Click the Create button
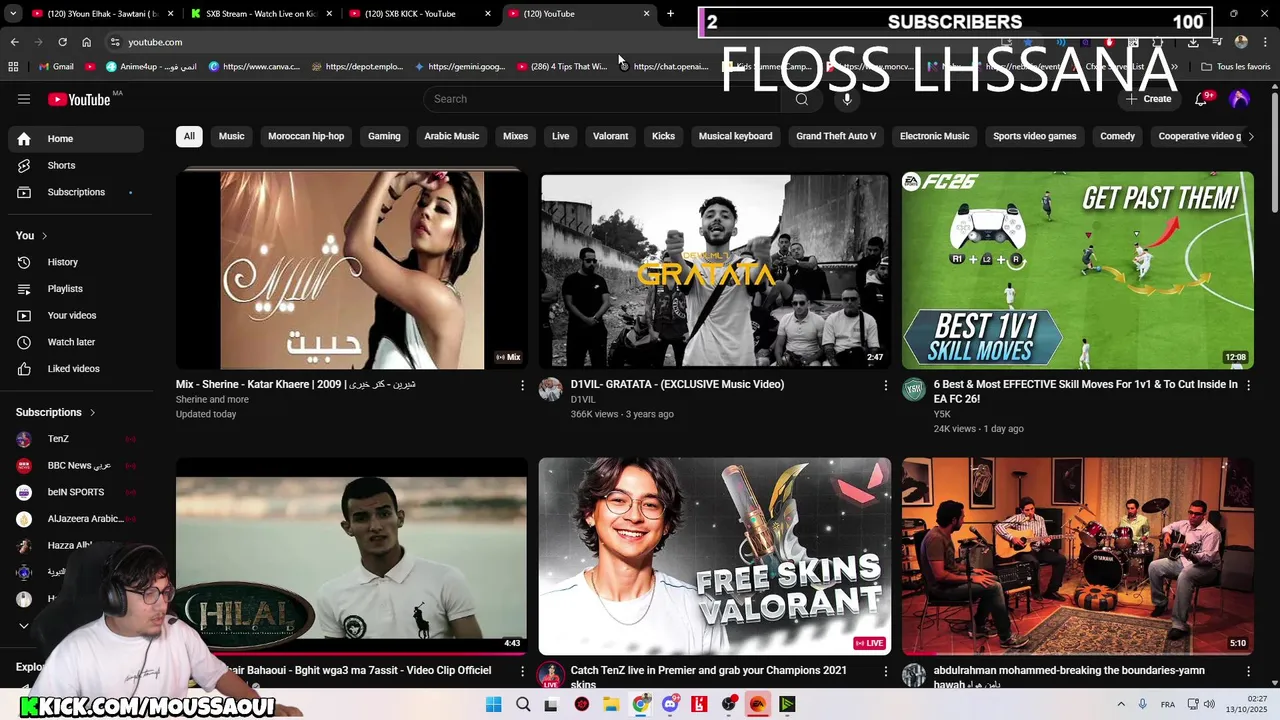 [1148, 99]
